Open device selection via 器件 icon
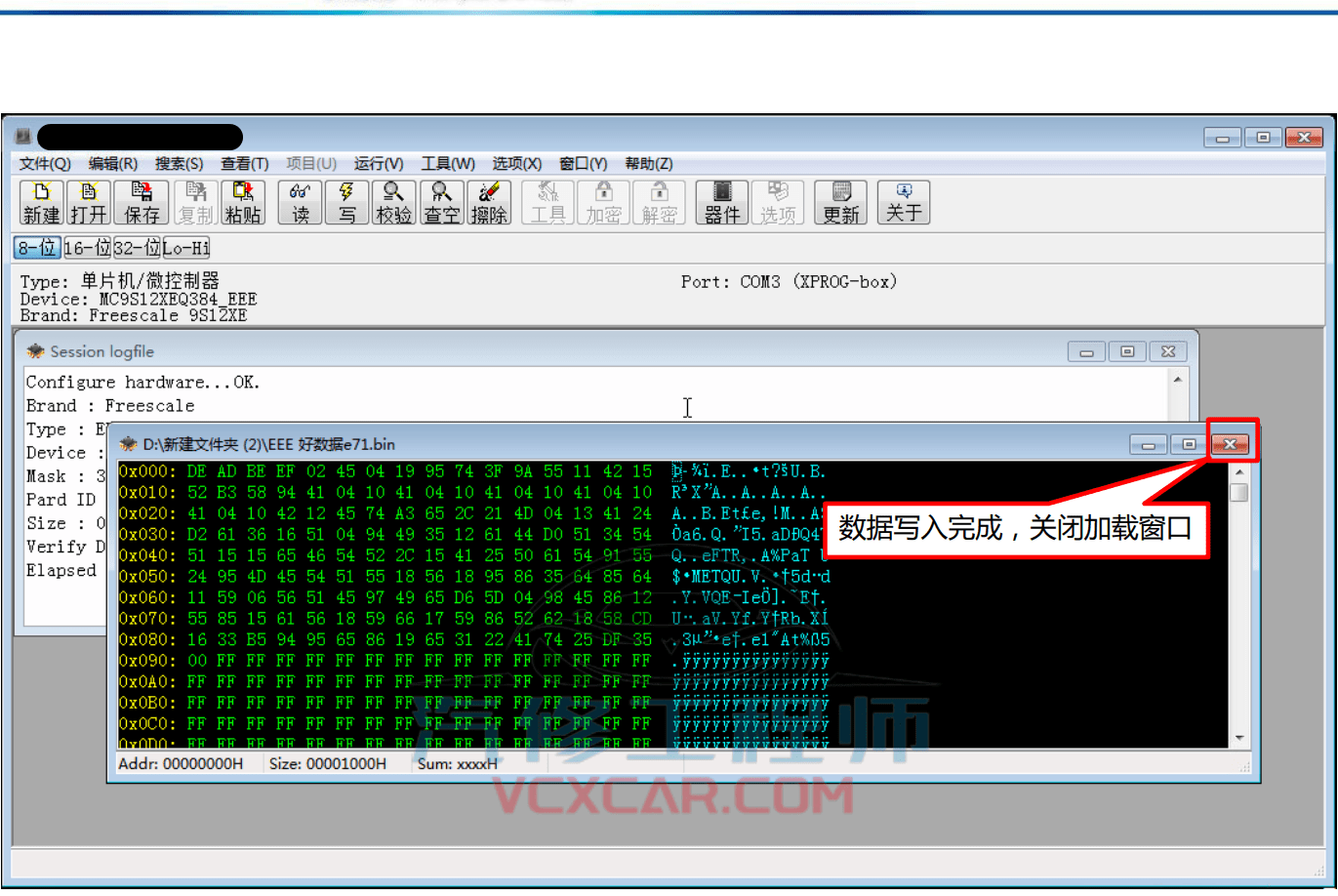Image resolution: width=1338 pixels, height=896 pixels. [722, 203]
